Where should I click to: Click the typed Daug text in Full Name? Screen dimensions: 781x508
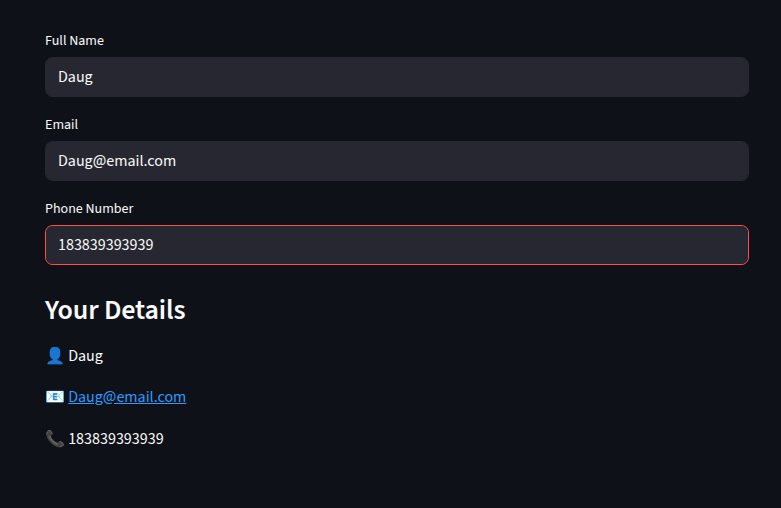76,77
